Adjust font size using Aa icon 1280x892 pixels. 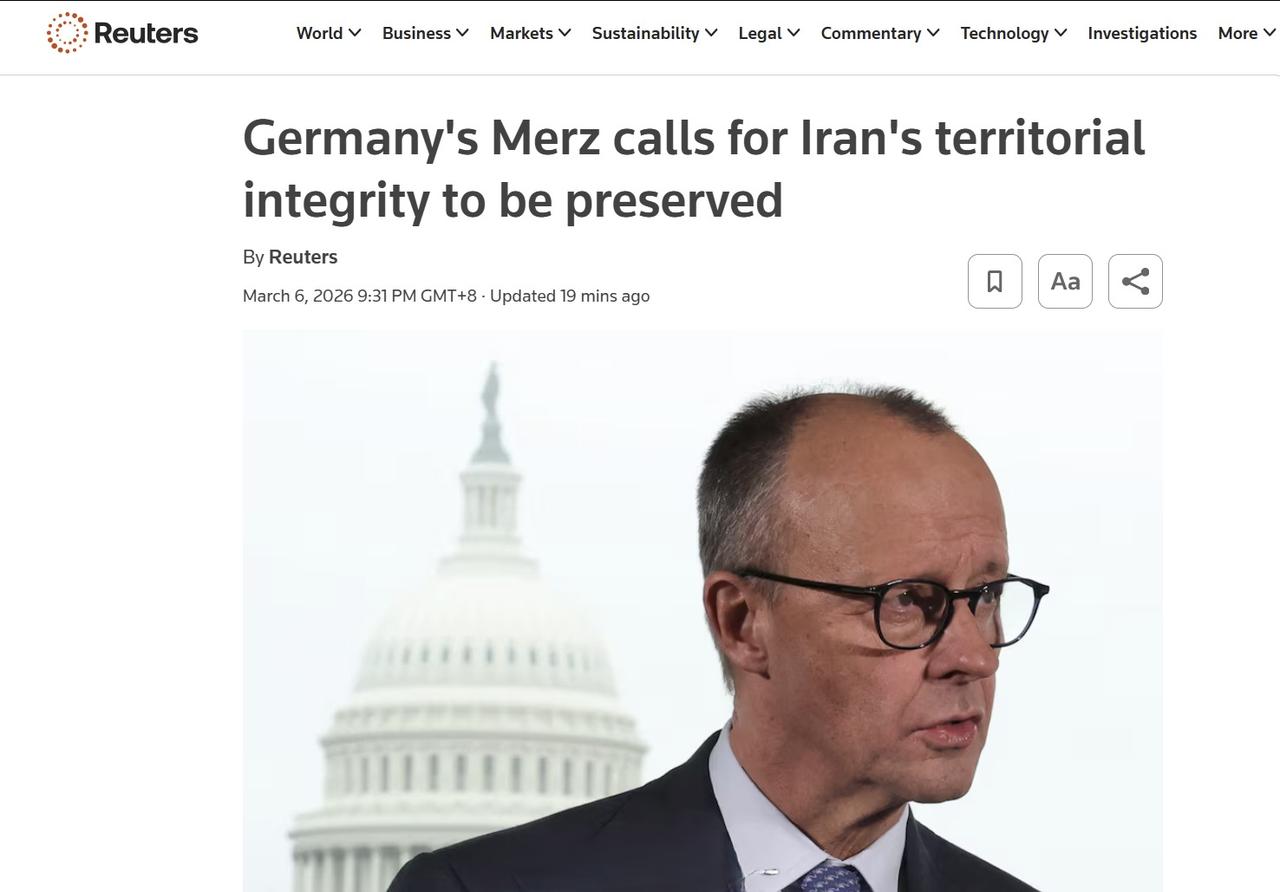click(x=1064, y=281)
